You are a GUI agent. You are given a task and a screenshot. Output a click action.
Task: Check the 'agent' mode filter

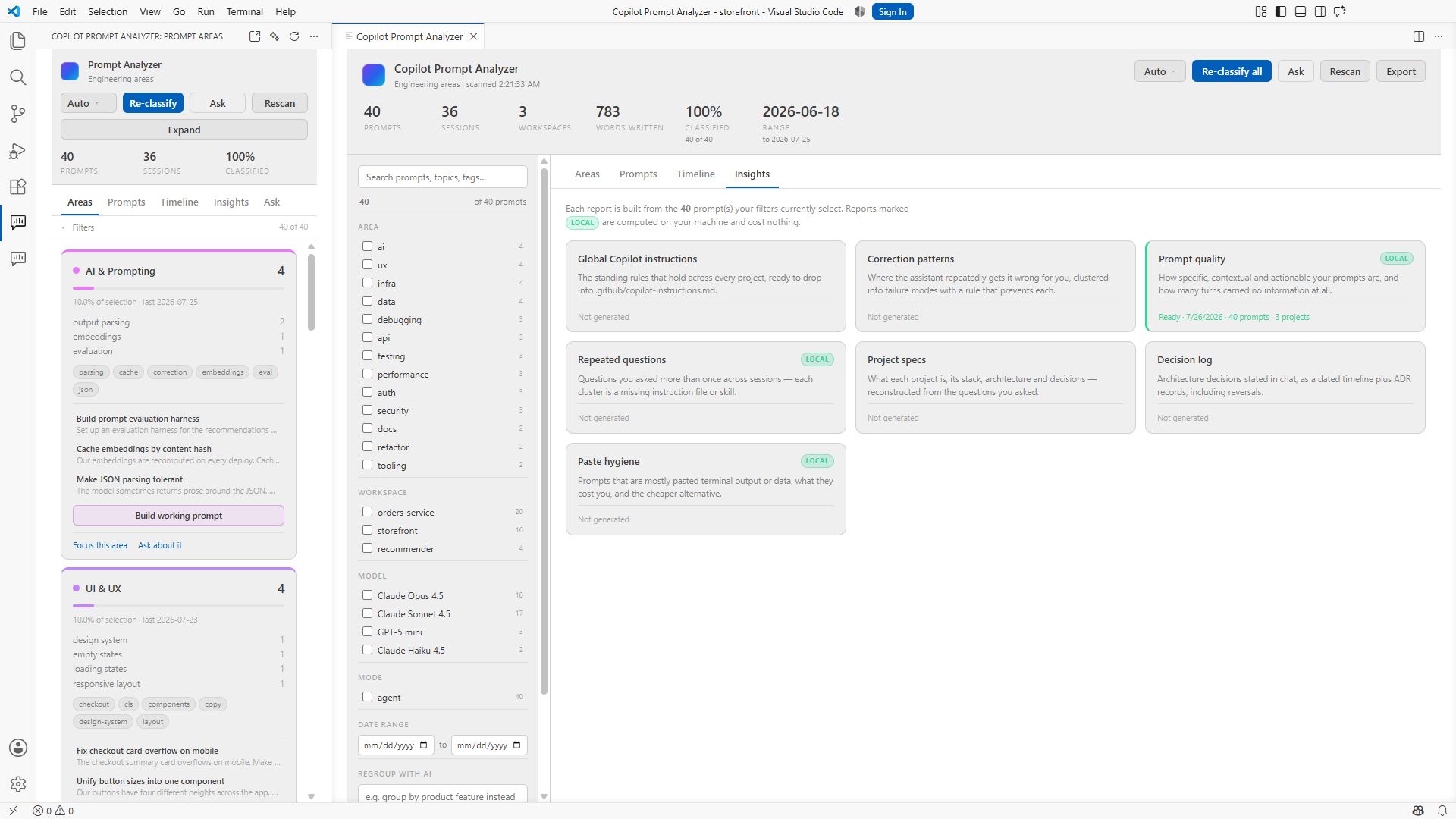(x=367, y=697)
